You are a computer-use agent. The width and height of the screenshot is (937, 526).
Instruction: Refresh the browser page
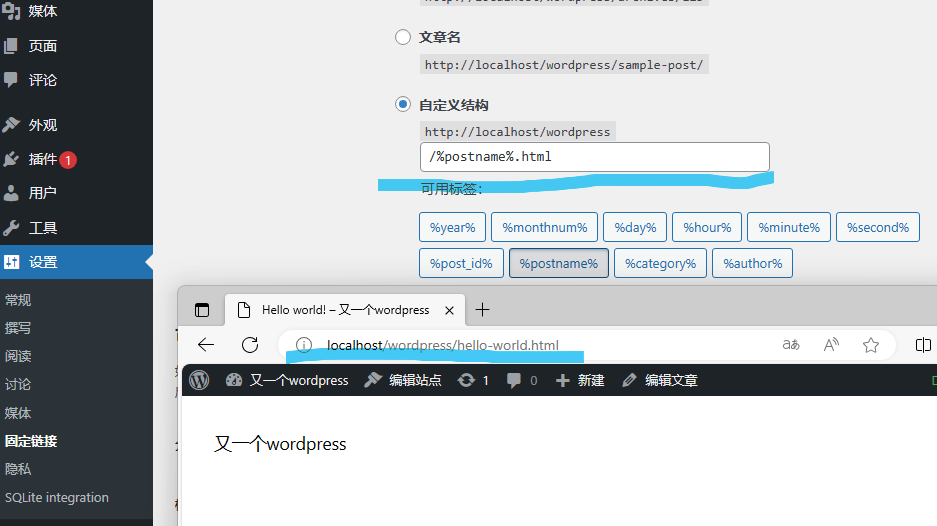pos(250,345)
